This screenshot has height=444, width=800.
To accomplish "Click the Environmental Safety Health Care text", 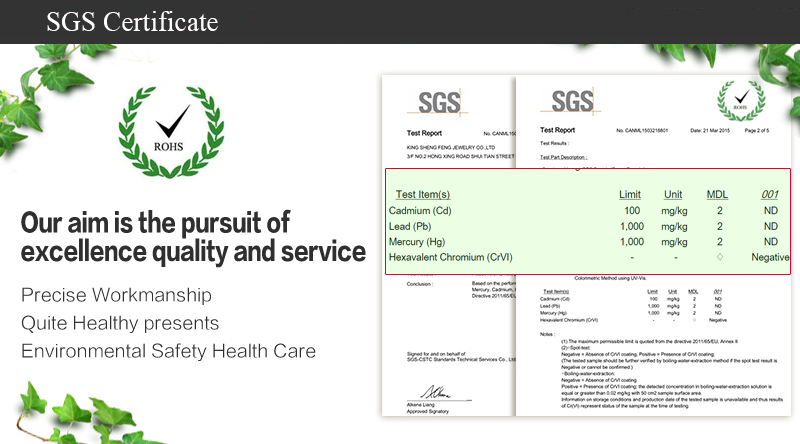I will pos(168,351).
